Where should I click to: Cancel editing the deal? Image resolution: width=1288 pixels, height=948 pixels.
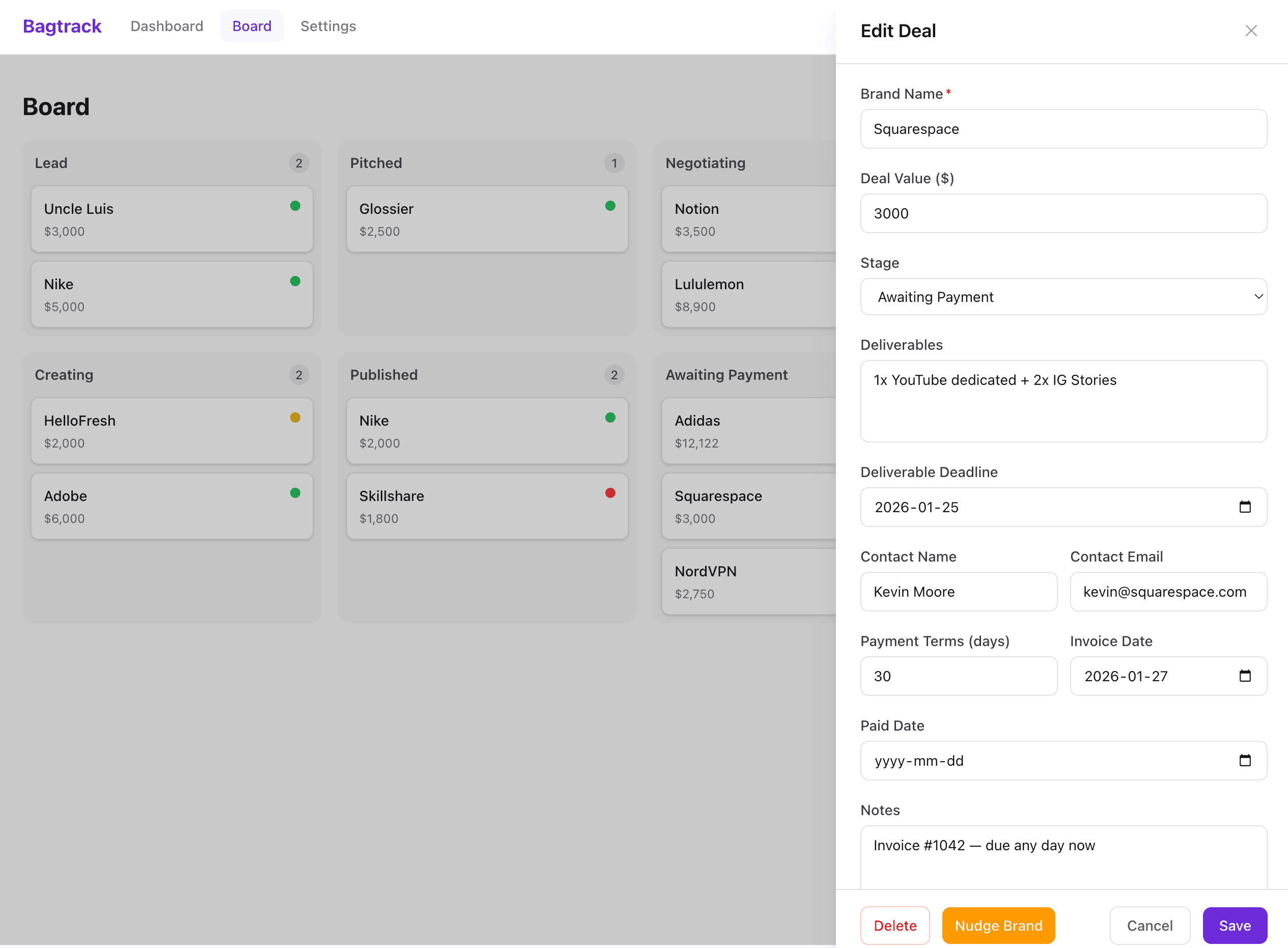point(1149,925)
